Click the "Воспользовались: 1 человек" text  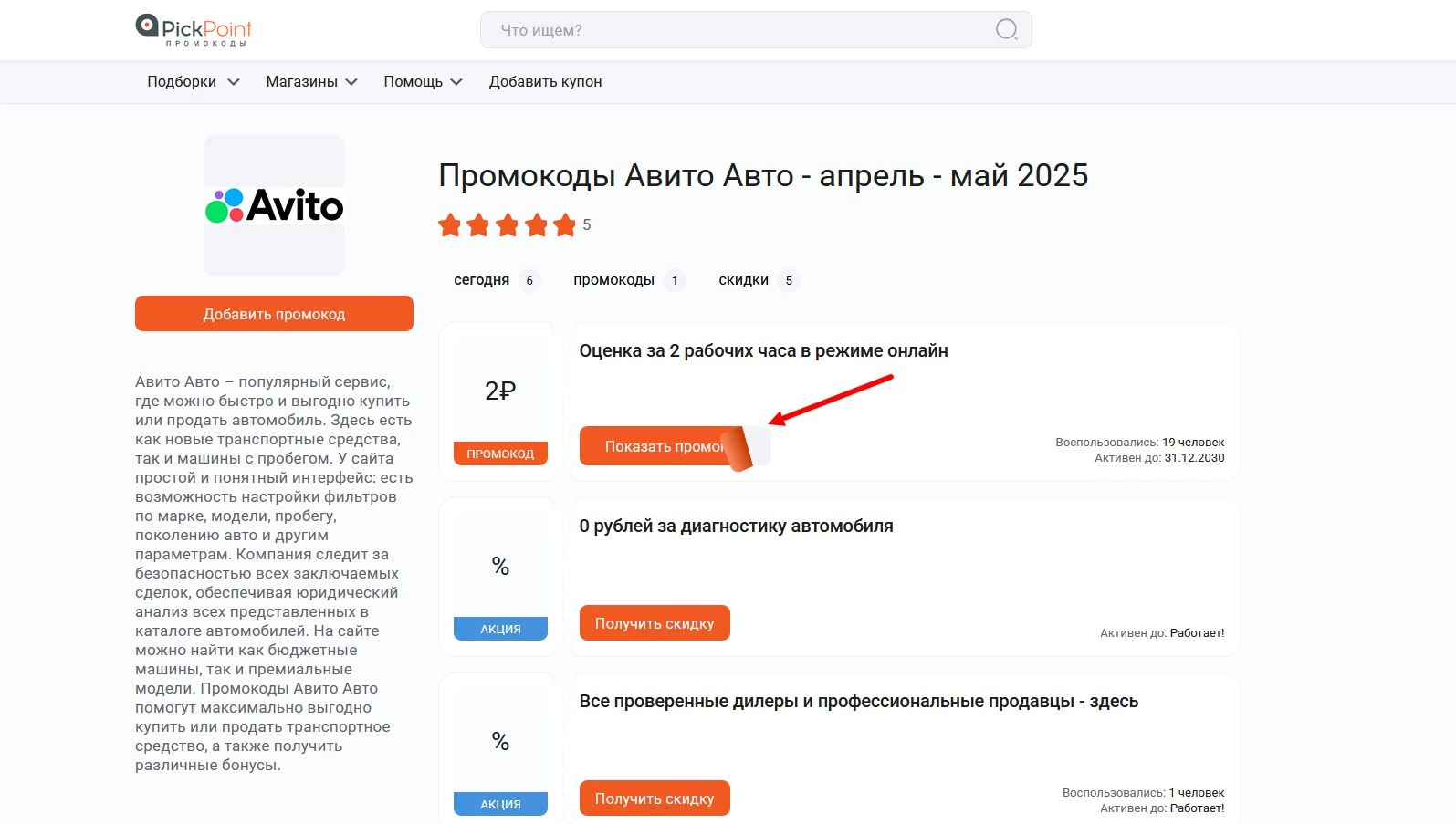[x=1143, y=793]
